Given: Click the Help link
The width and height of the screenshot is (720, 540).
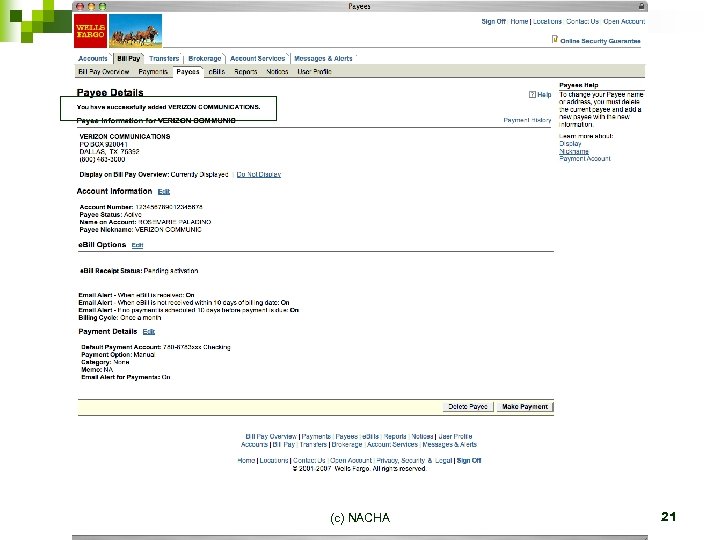Looking at the screenshot, I should pyautogui.click(x=544, y=95).
